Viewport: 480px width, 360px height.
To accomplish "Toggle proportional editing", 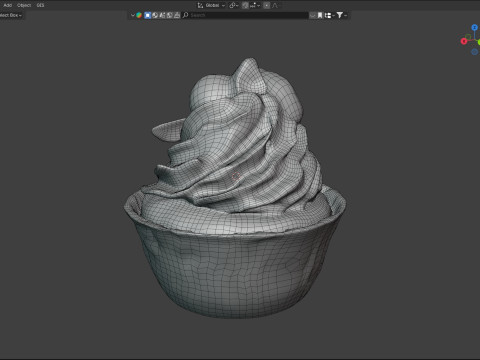I will click(267, 5).
